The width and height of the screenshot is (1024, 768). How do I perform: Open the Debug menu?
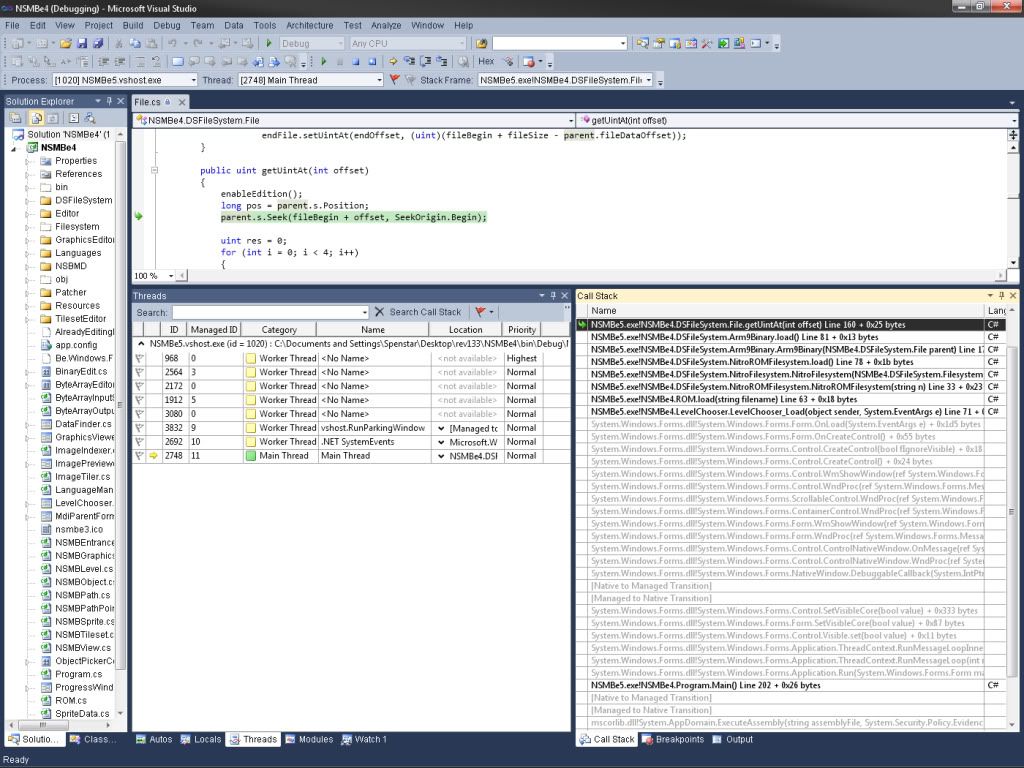pyautogui.click(x=167, y=25)
